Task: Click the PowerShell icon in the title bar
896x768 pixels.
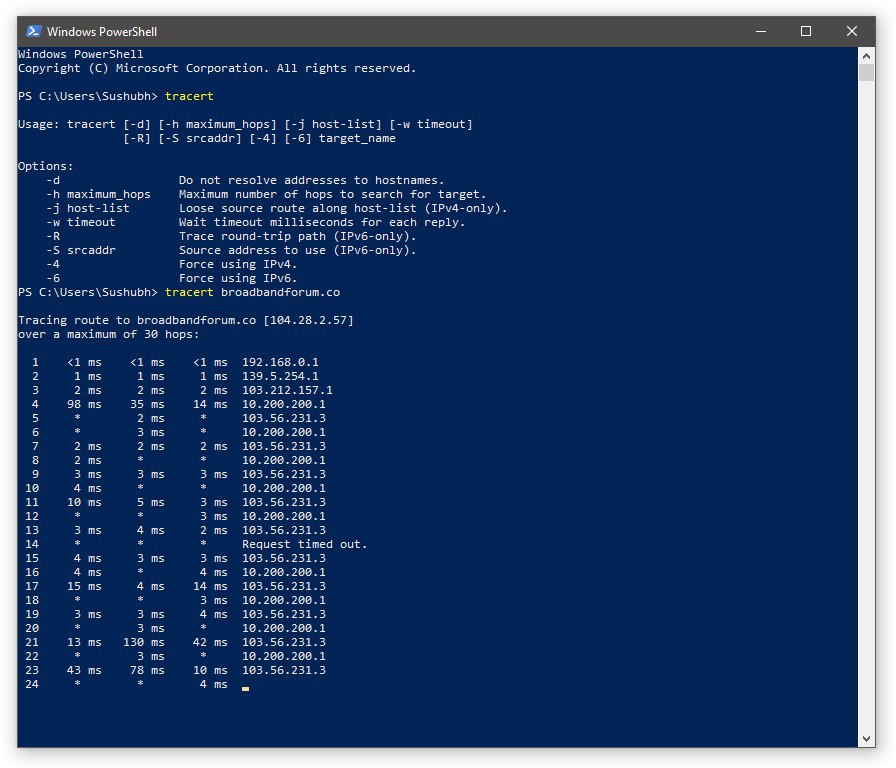Action: [x=33, y=31]
